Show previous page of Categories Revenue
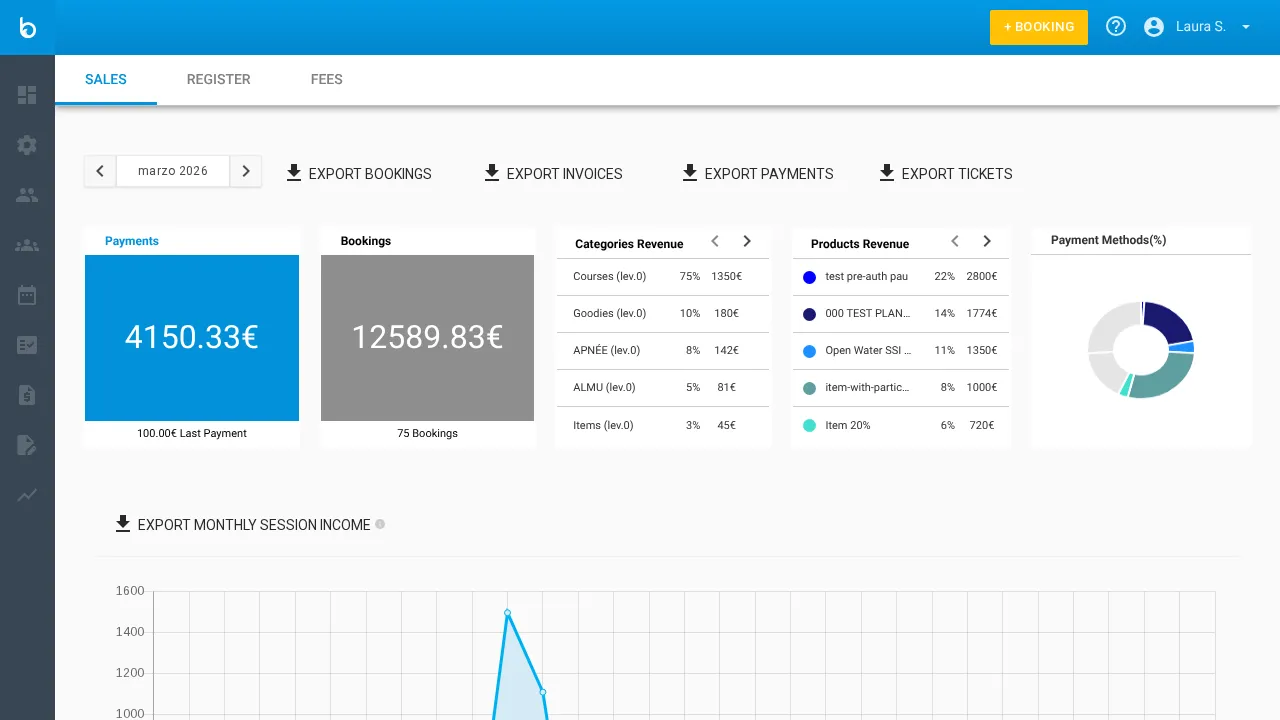 715,241
